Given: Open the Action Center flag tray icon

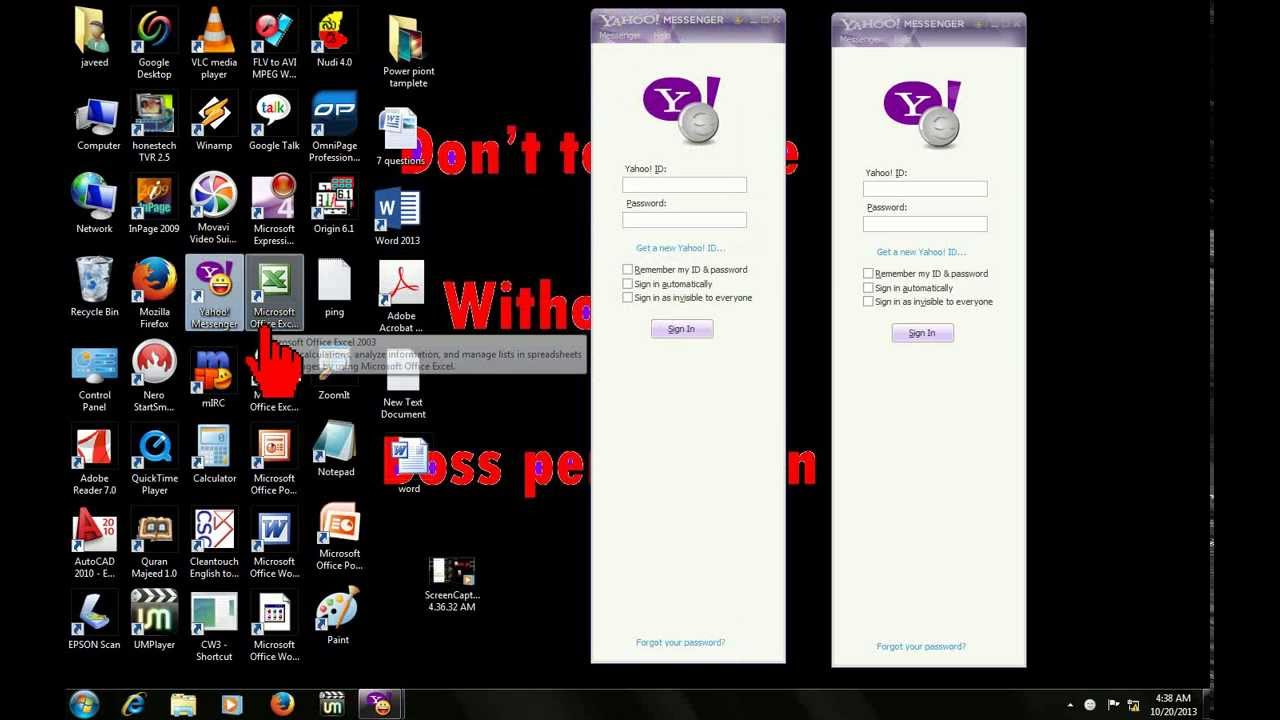Looking at the screenshot, I should (1114, 704).
